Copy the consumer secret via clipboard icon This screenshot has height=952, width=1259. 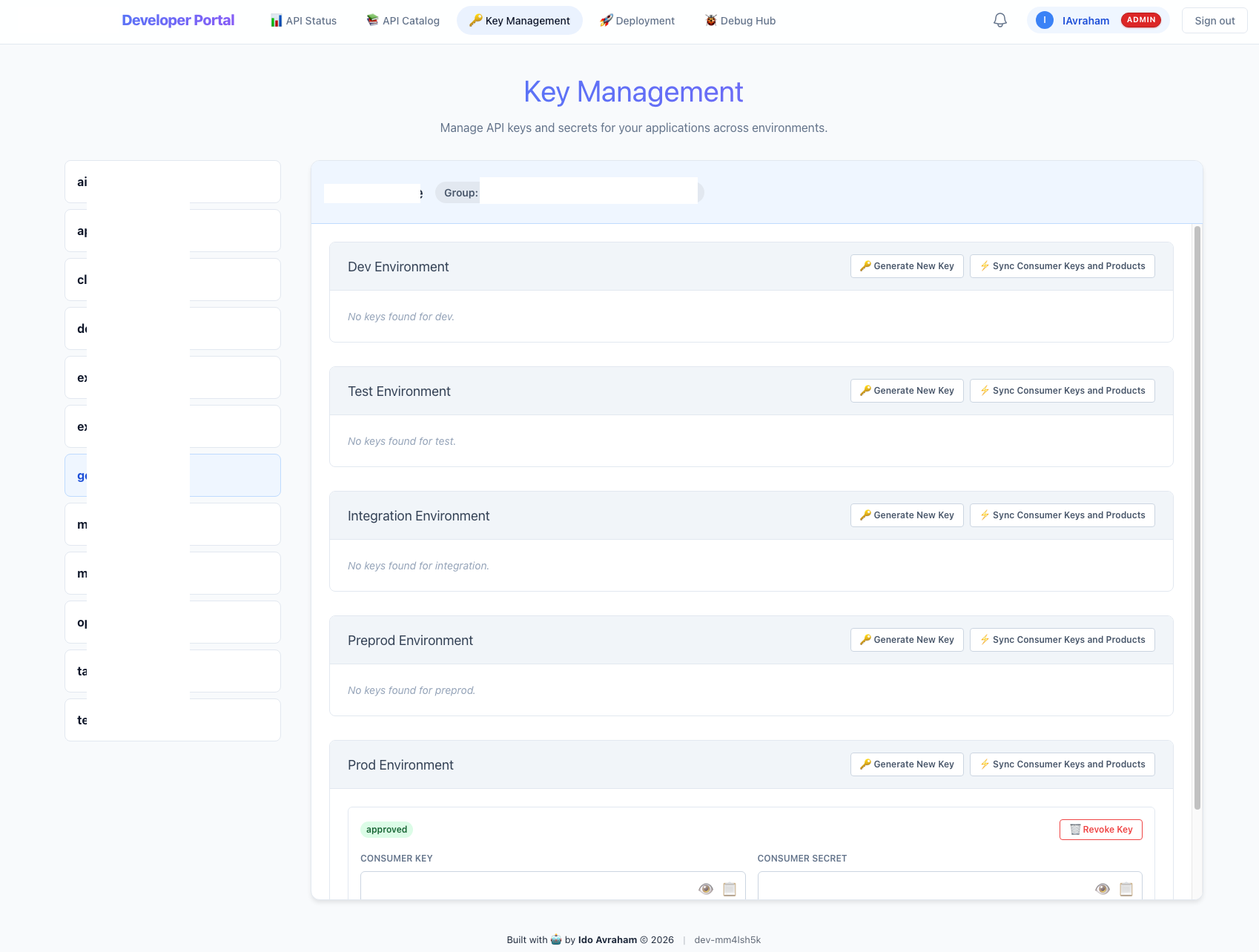click(1126, 888)
